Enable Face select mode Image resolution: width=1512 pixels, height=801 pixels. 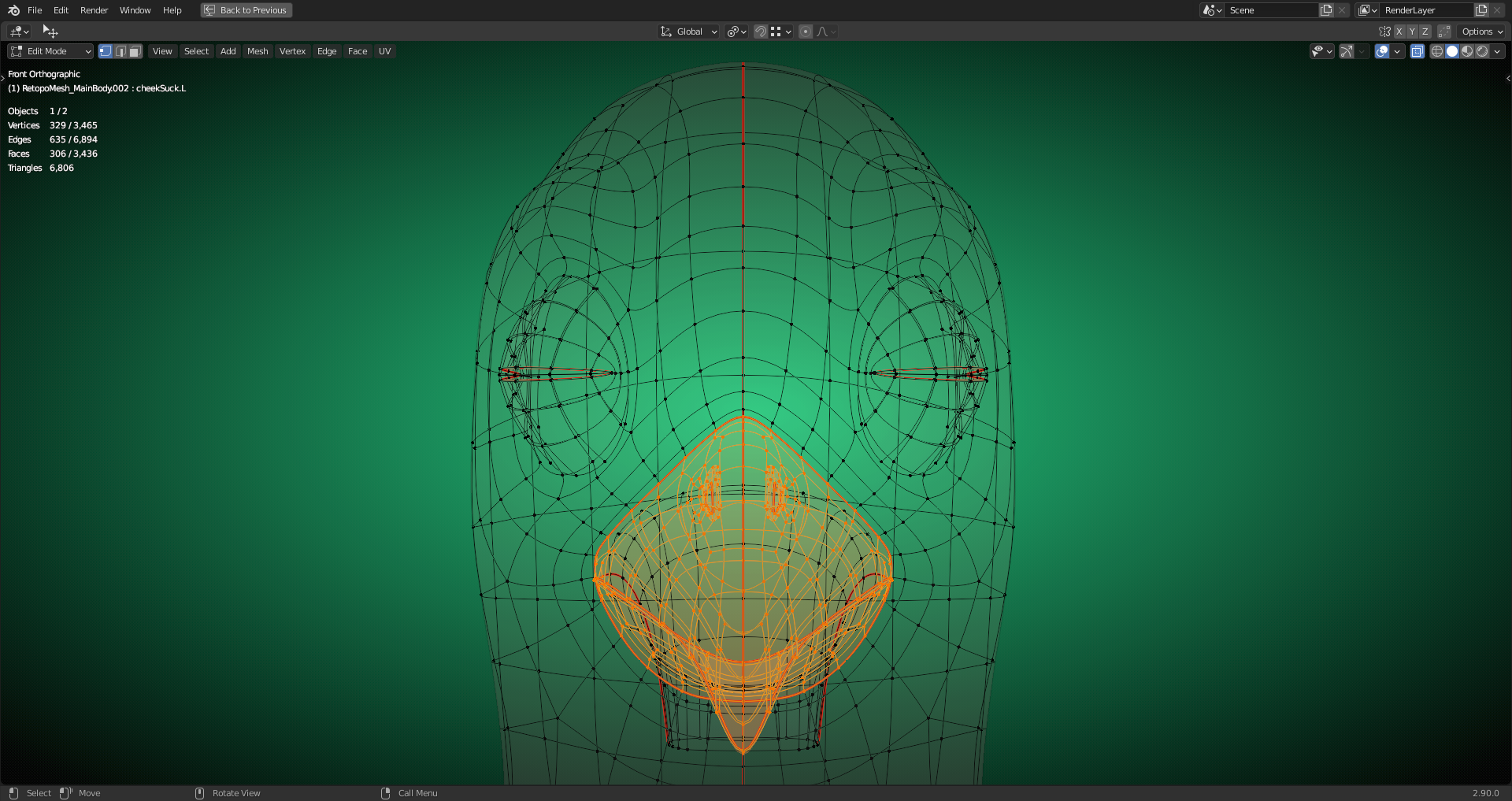[x=134, y=50]
